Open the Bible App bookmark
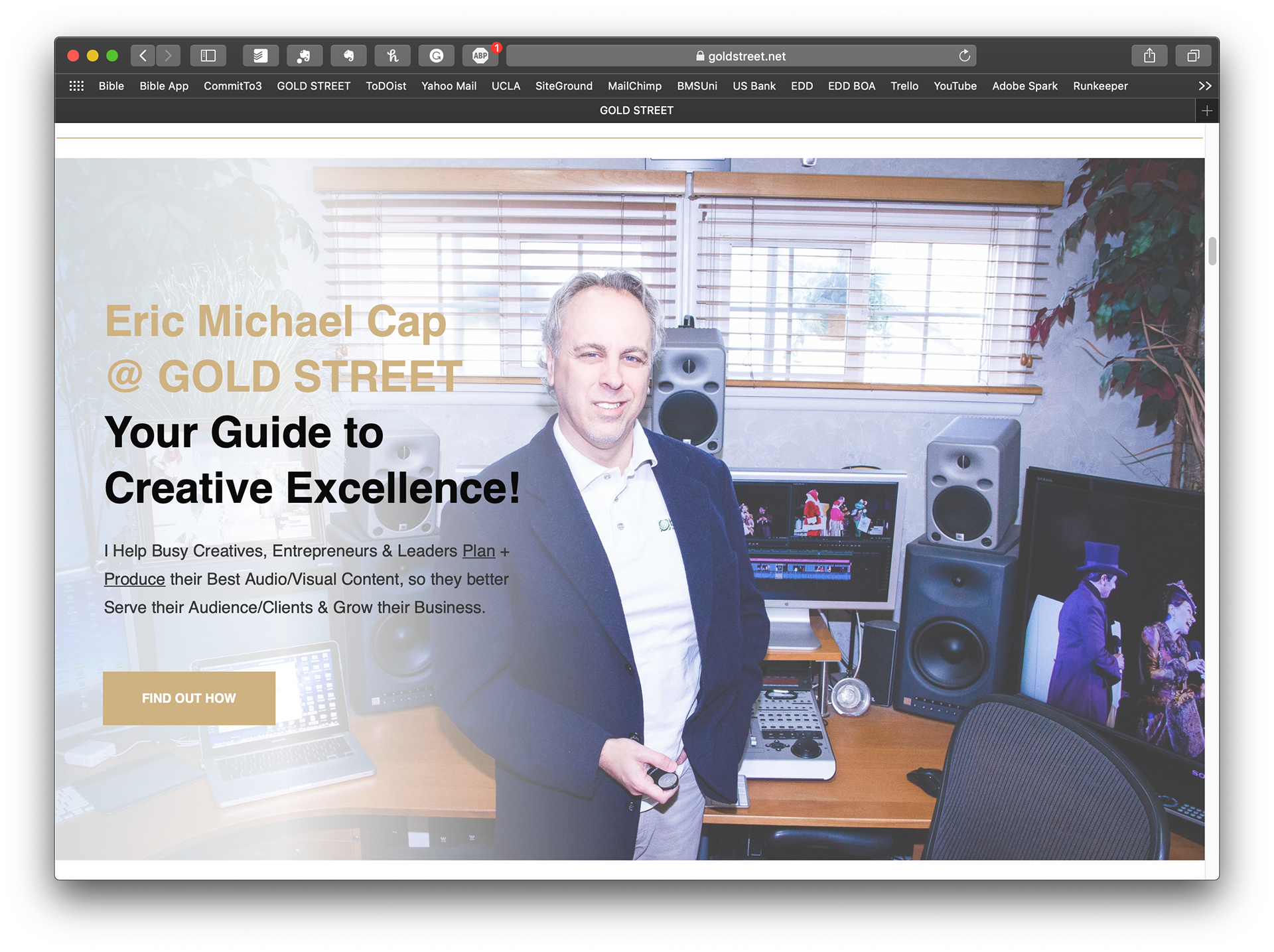The width and height of the screenshot is (1274, 952). pyautogui.click(x=164, y=86)
